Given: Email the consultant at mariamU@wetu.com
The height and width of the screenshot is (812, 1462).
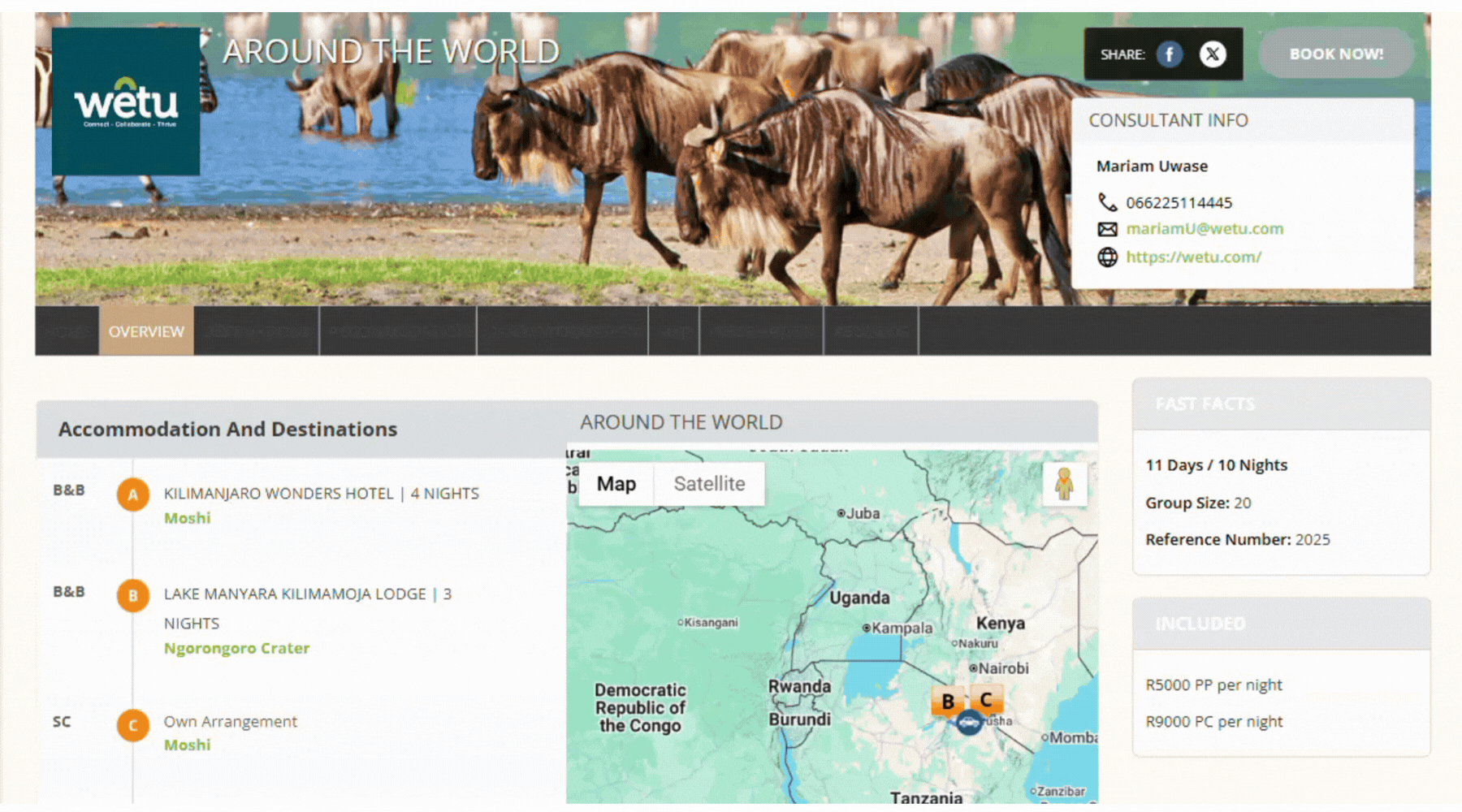Looking at the screenshot, I should pyautogui.click(x=1205, y=229).
